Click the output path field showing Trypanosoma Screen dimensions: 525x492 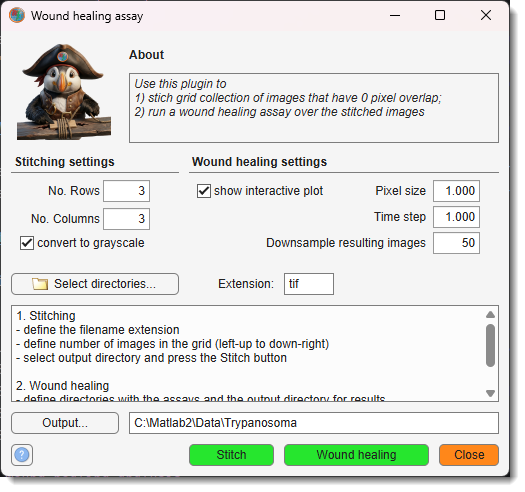click(314, 423)
